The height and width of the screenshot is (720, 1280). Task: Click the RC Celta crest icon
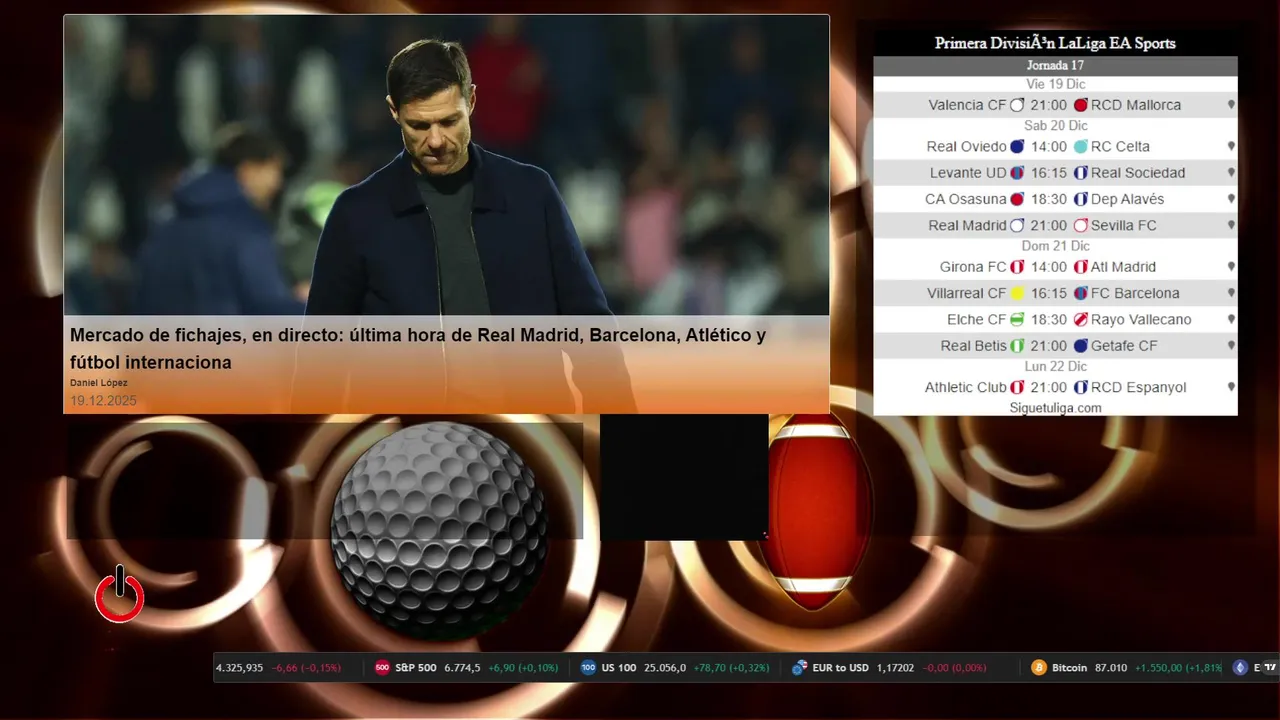[1080, 146]
